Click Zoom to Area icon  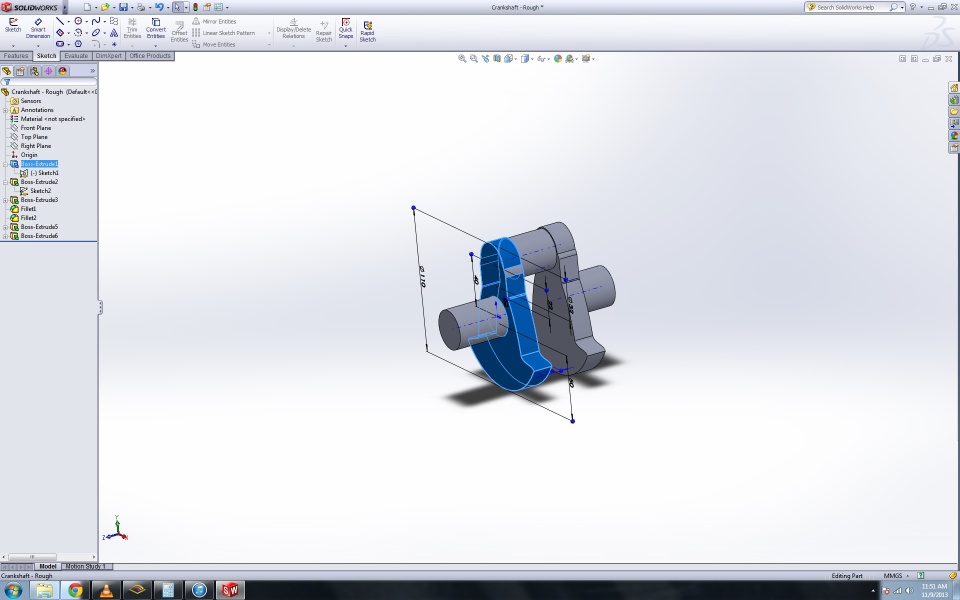coord(474,59)
